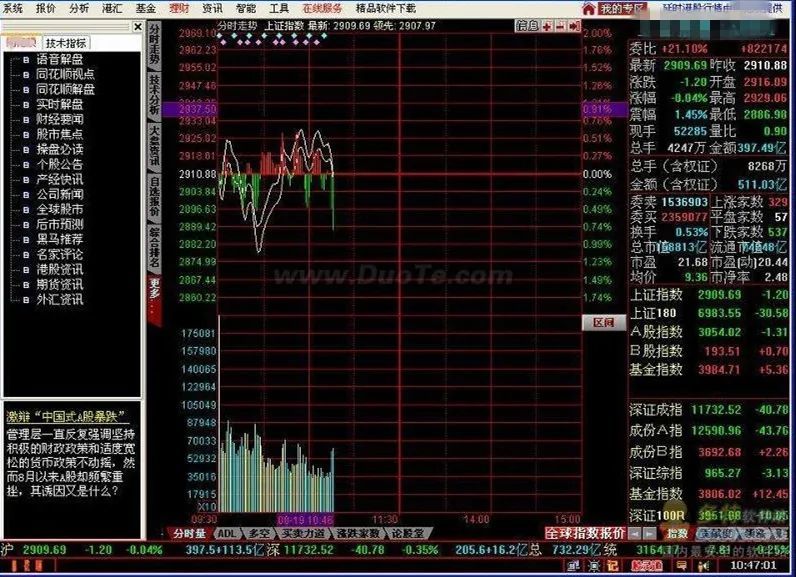Open the 操盘必读 tree item
796x577 pixels.
[59, 149]
